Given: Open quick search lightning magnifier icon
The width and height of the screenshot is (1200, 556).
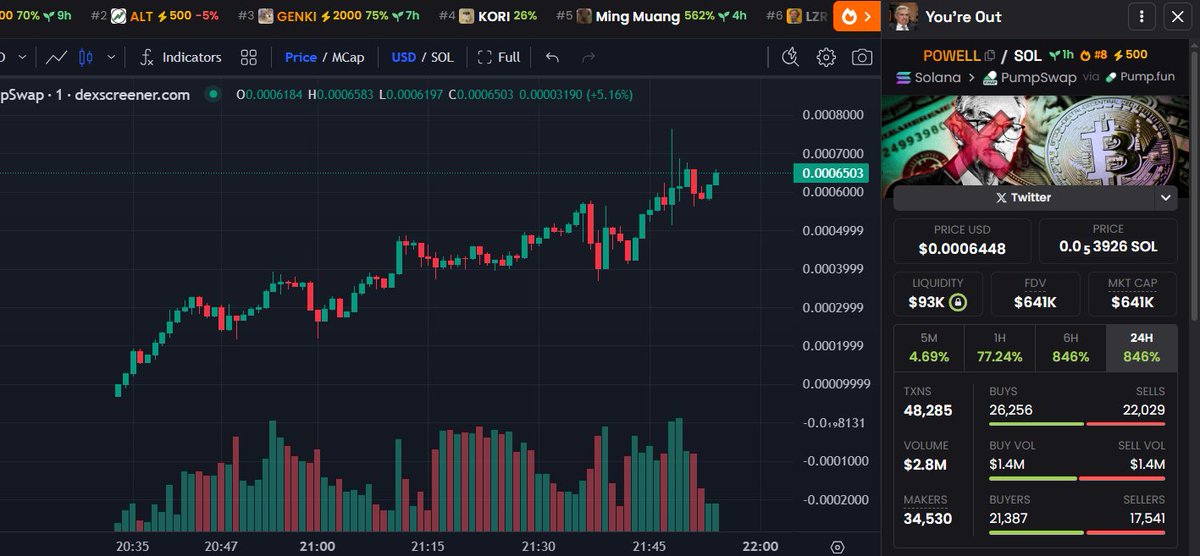Looking at the screenshot, I should pos(790,57).
